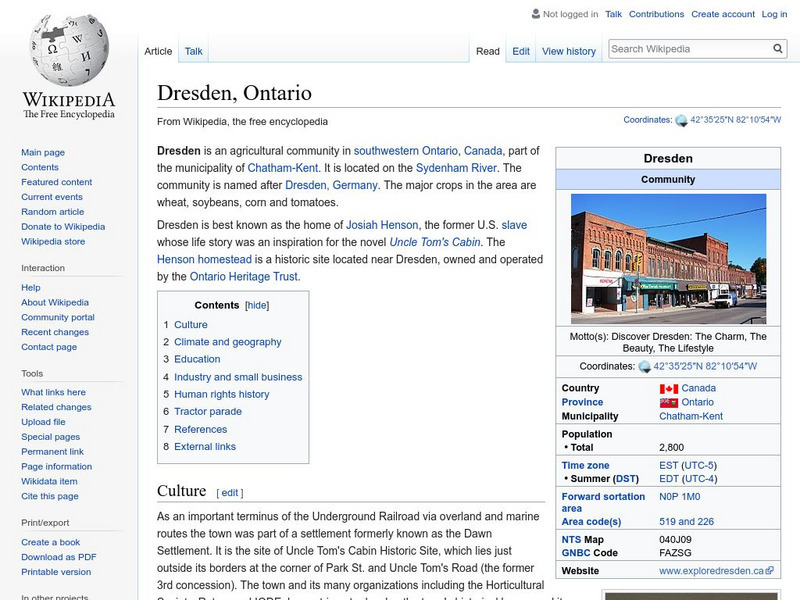The image size is (800, 600).
Task: Click the search magnifier icon
Action: tap(778, 48)
